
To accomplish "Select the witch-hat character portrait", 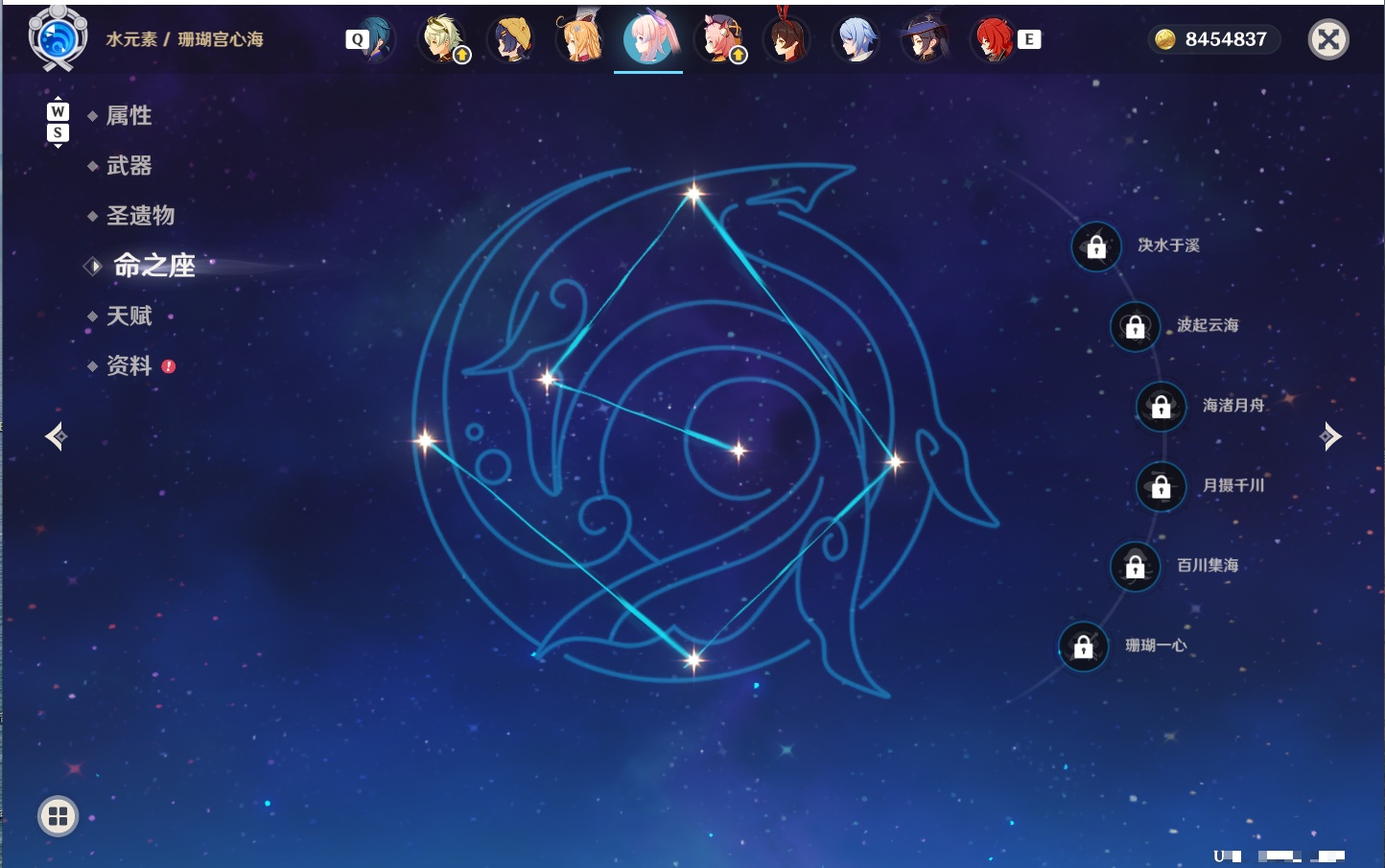I will click(x=926, y=39).
